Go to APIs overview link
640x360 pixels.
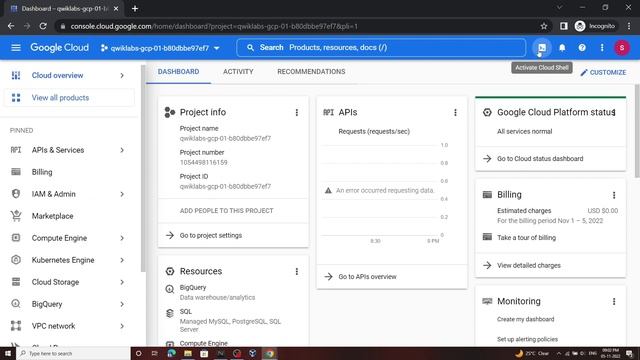tap(367, 277)
